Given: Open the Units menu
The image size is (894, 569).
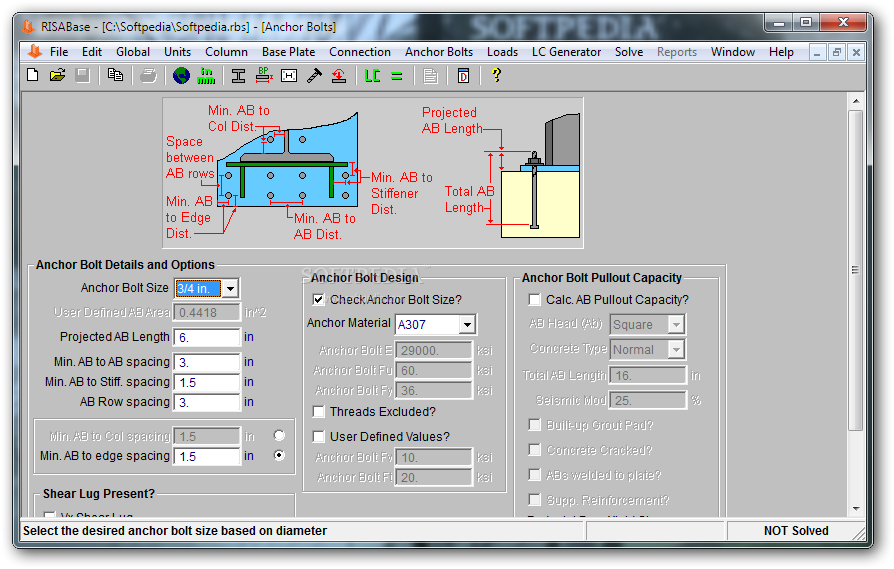Looking at the screenshot, I should point(178,52).
